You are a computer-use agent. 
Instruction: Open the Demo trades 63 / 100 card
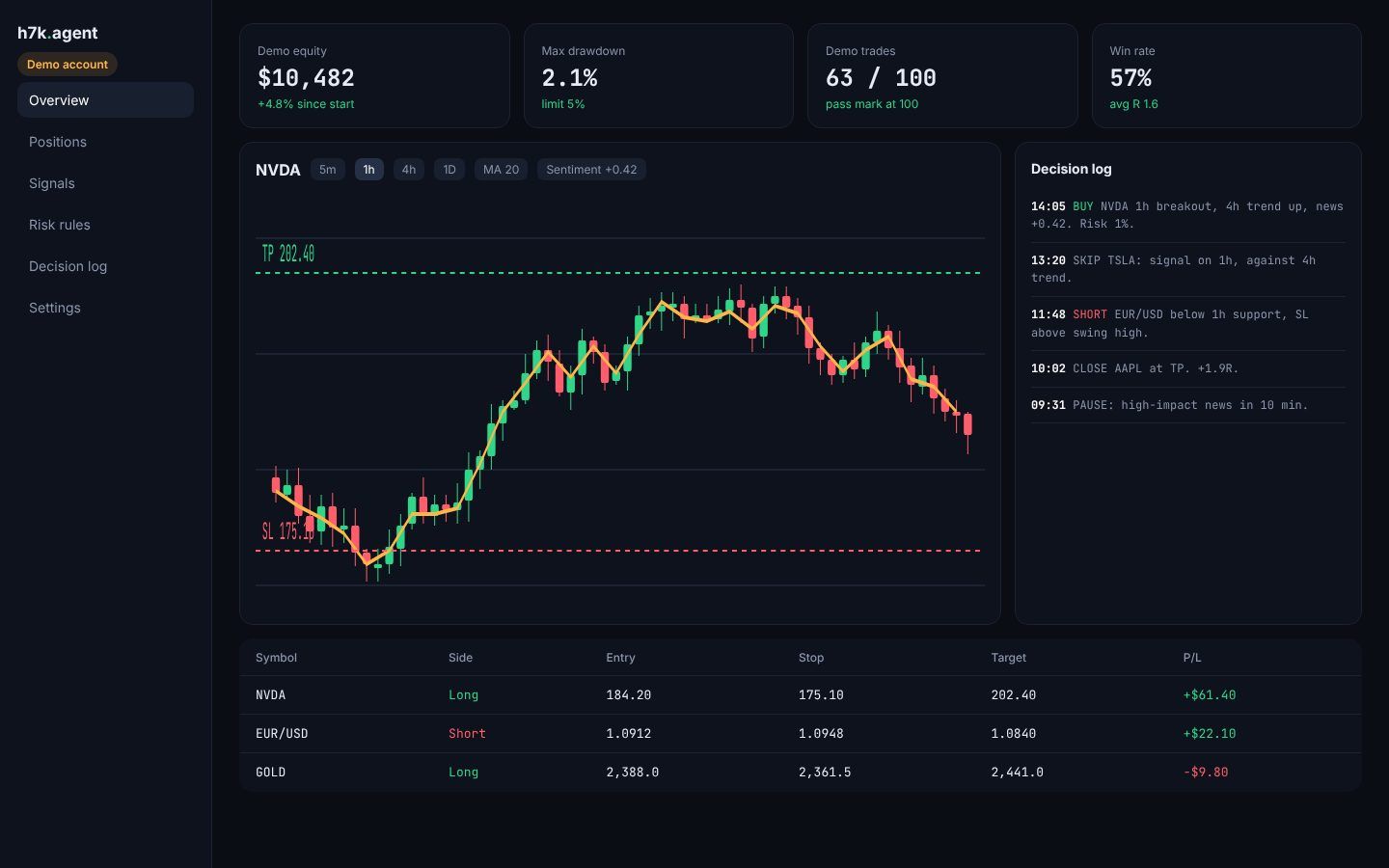click(x=942, y=76)
